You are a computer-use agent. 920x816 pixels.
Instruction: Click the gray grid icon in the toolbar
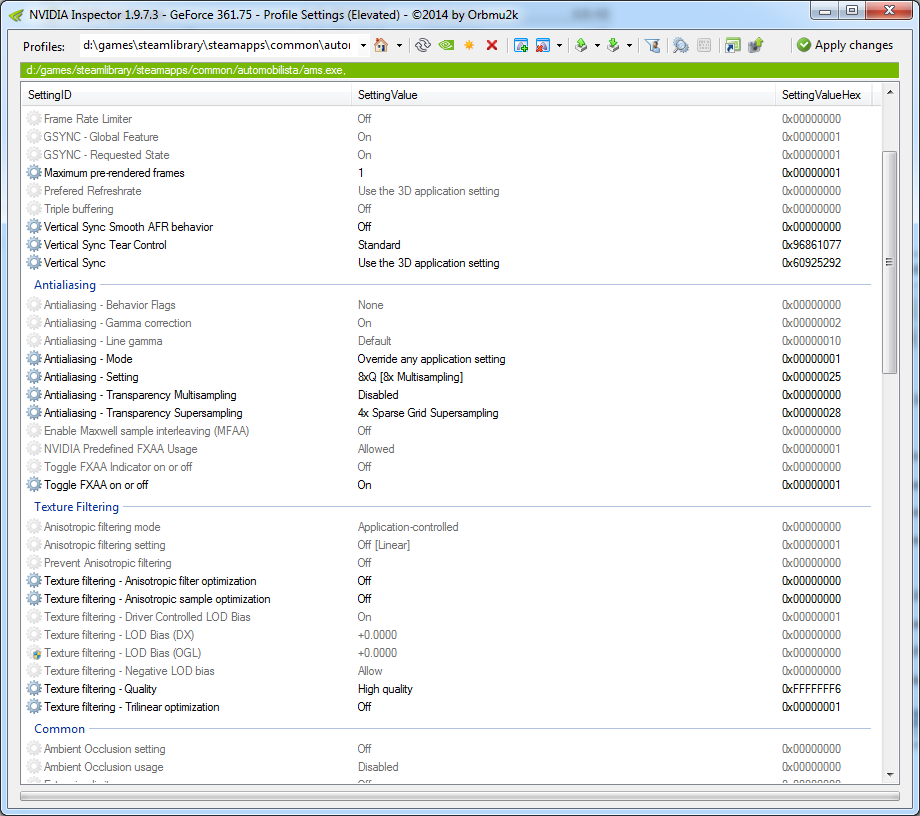[x=704, y=45]
